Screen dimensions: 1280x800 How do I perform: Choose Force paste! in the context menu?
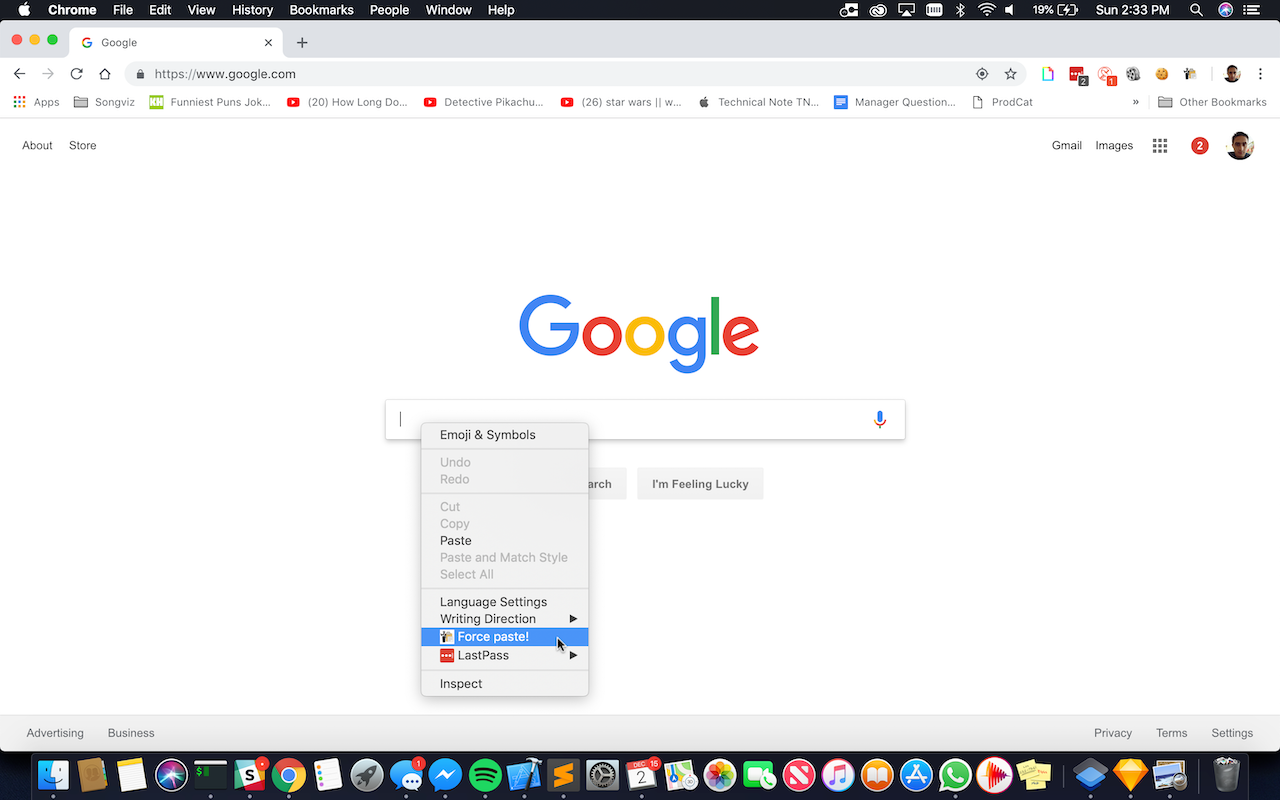click(505, 637)
